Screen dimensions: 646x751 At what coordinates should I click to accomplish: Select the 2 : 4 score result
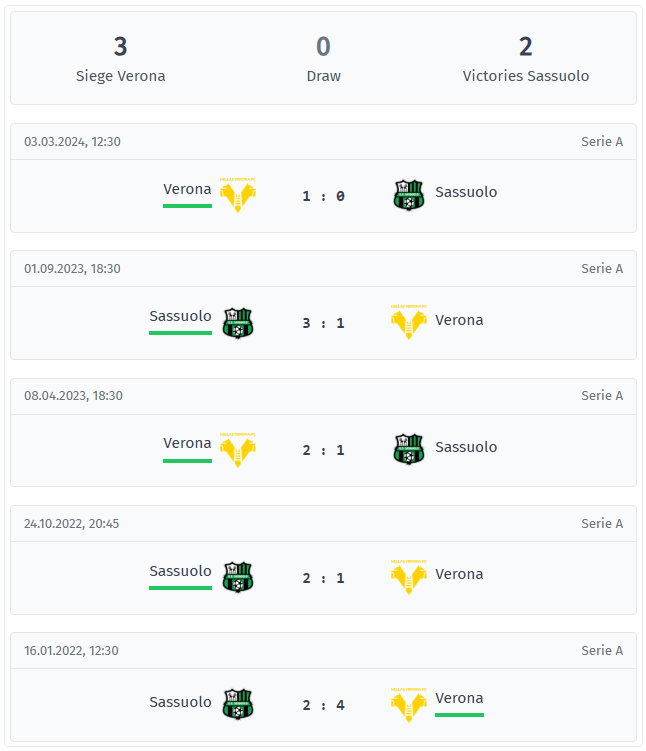tap(323, 705)
